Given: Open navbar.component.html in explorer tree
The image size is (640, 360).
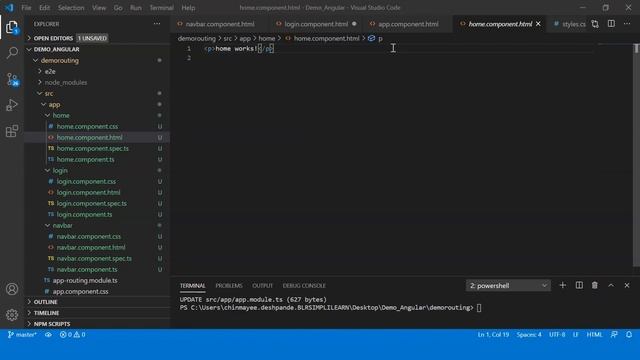Looking at the screenshot, I should tap(97, 247).
